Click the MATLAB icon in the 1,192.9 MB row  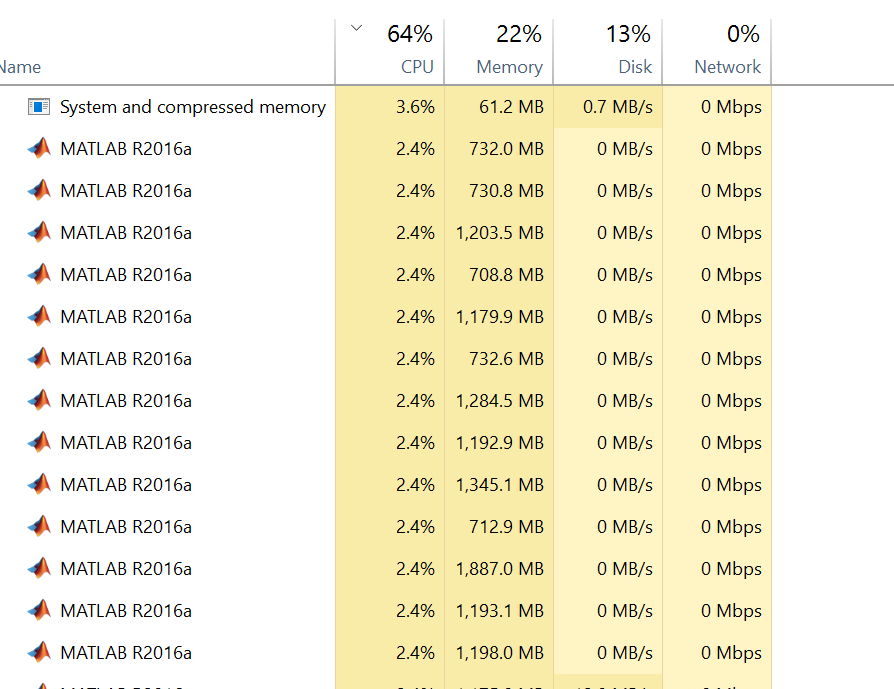39,443
